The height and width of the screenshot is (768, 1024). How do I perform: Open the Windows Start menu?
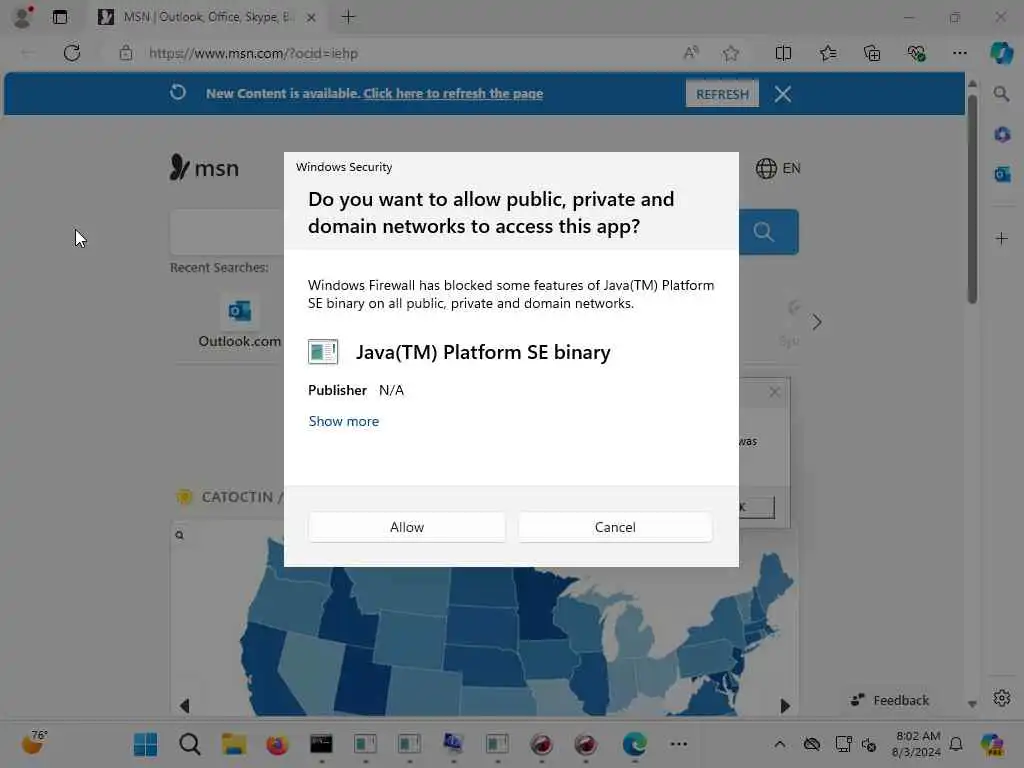pyautogui.click(x=145, y=744)
